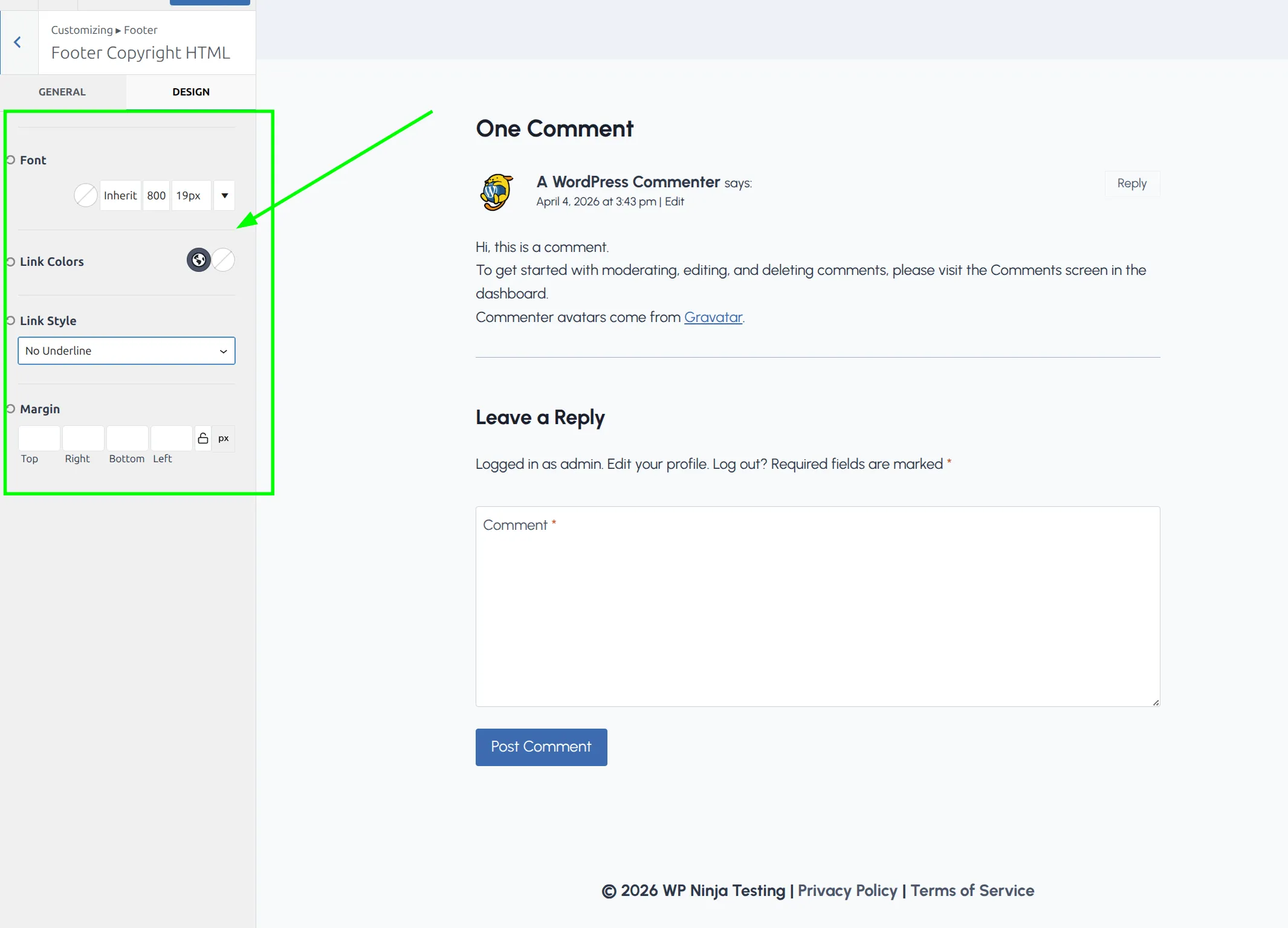Click the reset icon next to Font
The height and width of the screenshot is (928, 1288).
pos(10,159)
